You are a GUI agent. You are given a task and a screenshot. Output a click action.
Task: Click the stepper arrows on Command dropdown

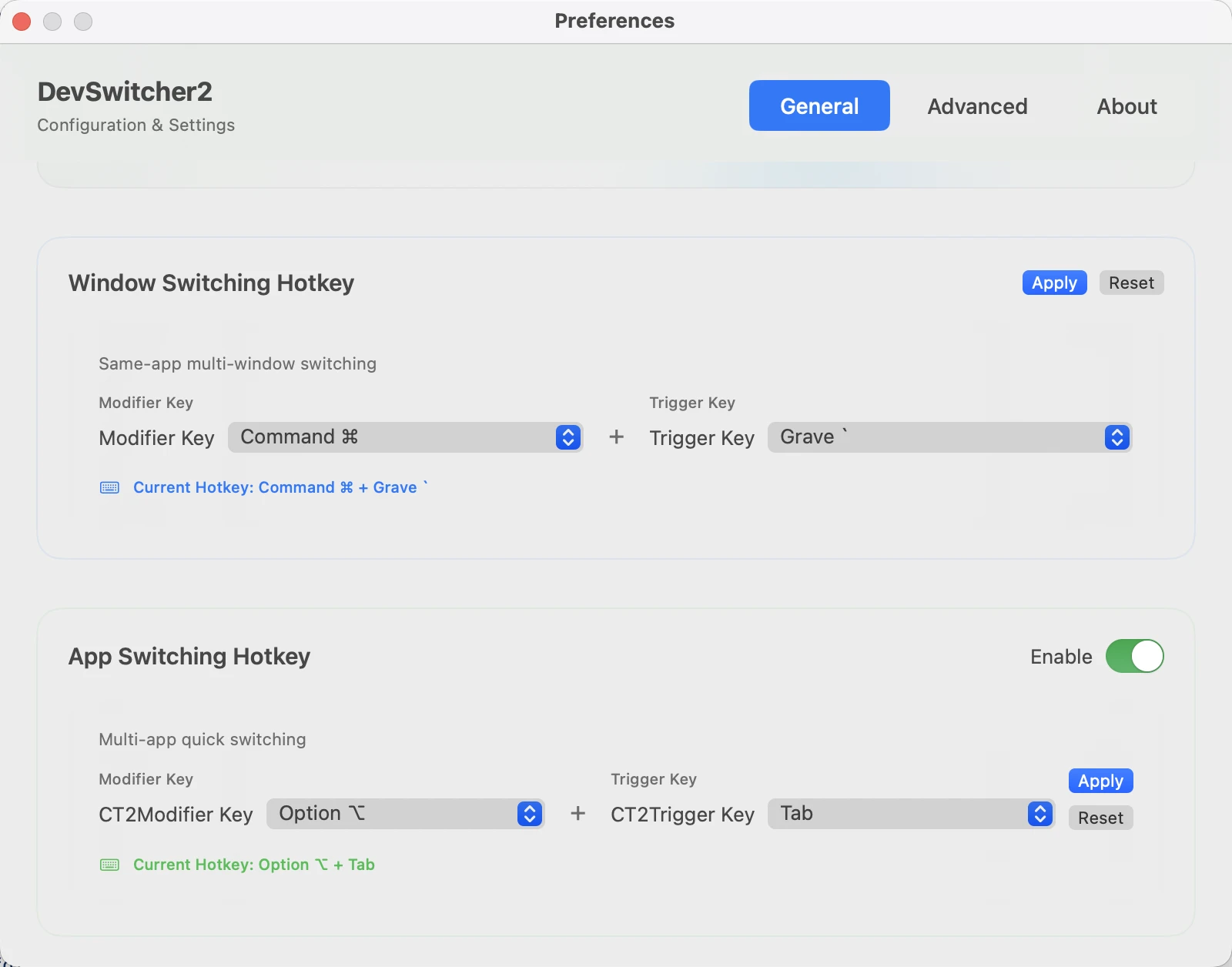point(568,437)
